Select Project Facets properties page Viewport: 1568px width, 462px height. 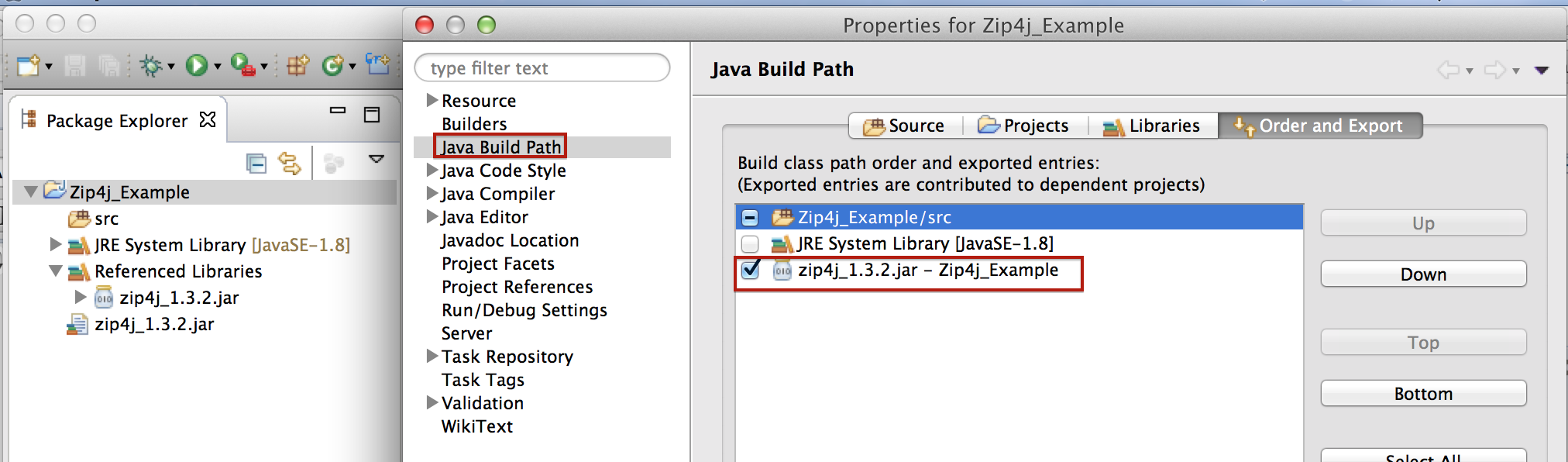click(498, 264)
